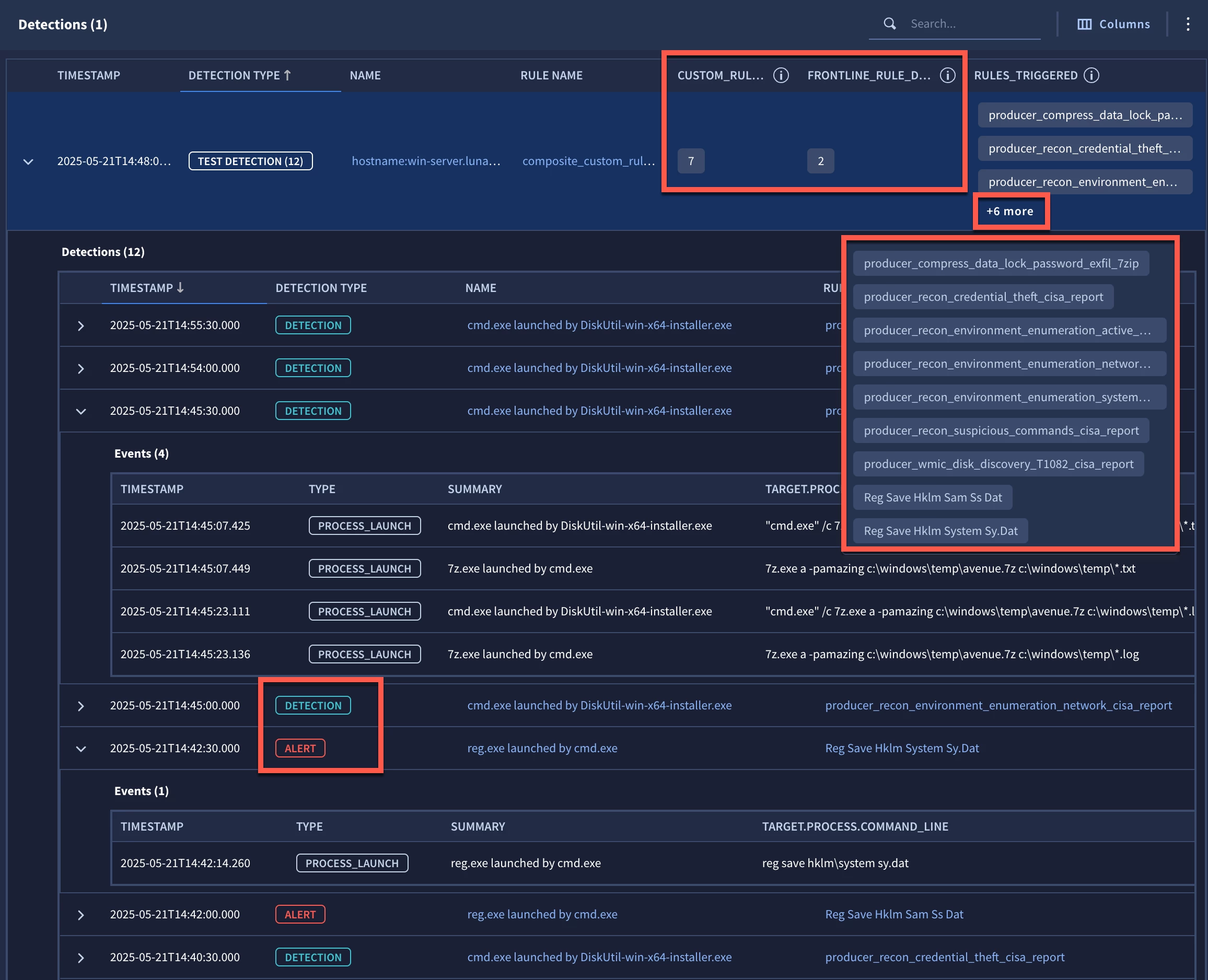1208x980 pixels.
Task: Click the 'Events (4)' section heading
Action: point(142,453)
